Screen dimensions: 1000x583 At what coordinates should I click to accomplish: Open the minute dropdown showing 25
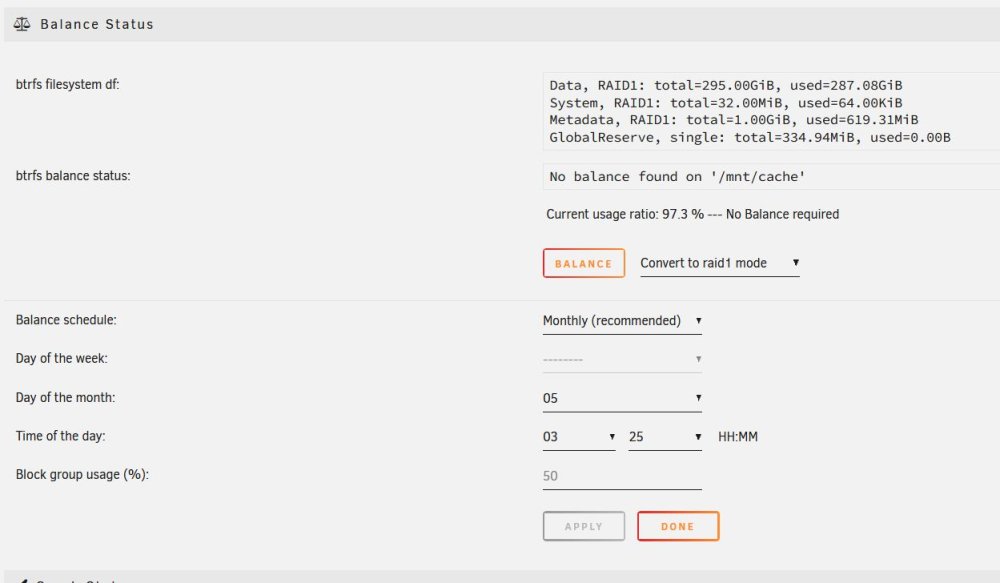coord(665,437)
